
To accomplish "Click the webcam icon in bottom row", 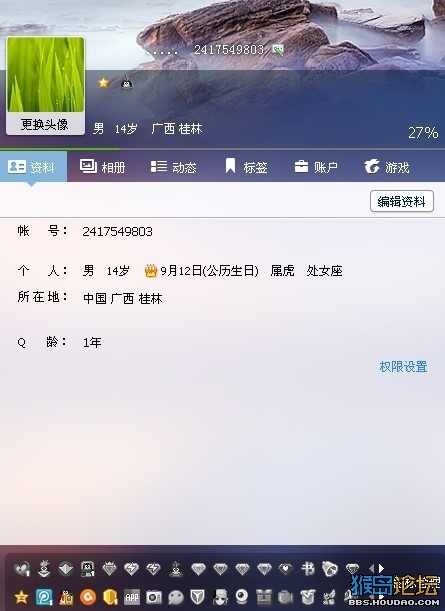I will [x=242, y=596].
